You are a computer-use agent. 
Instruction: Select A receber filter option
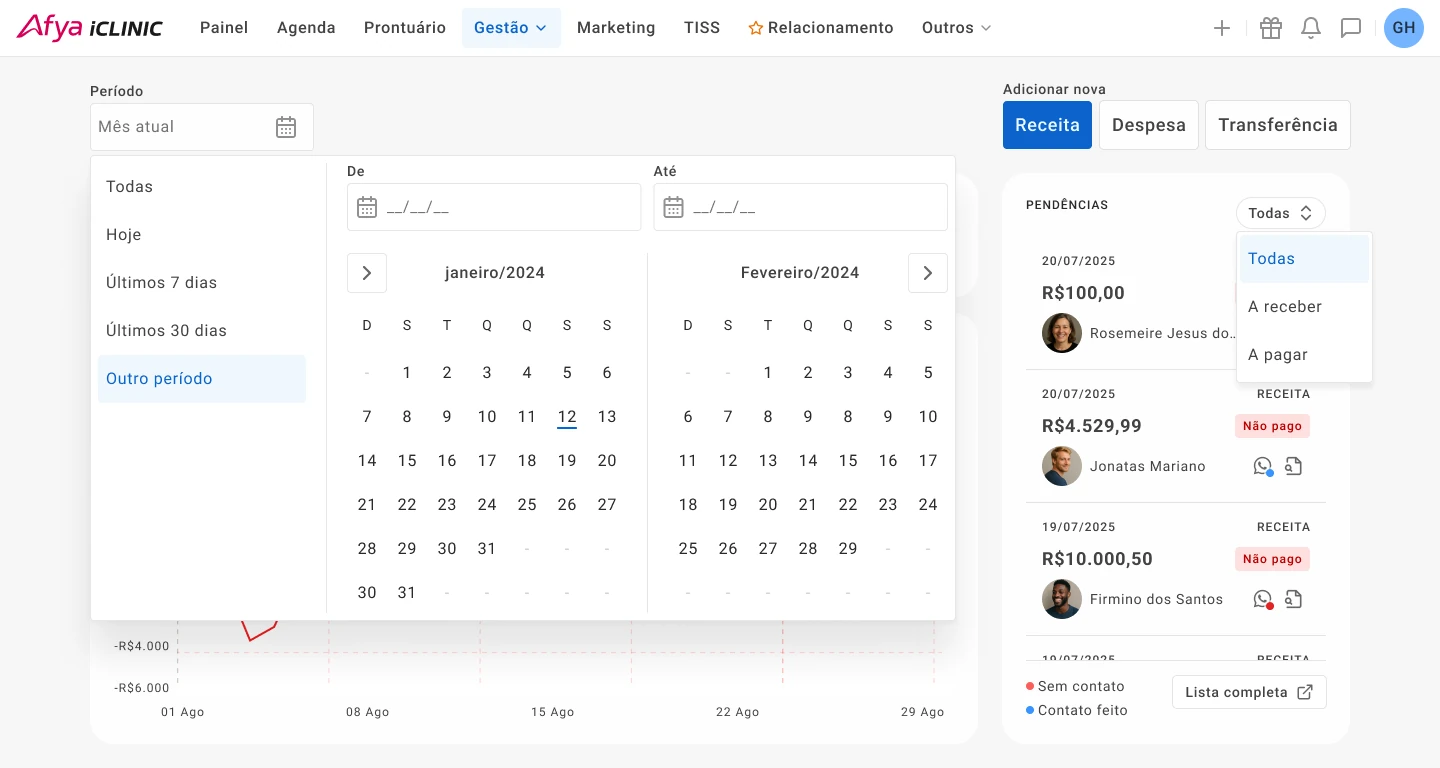click(x=1304, y=307)
